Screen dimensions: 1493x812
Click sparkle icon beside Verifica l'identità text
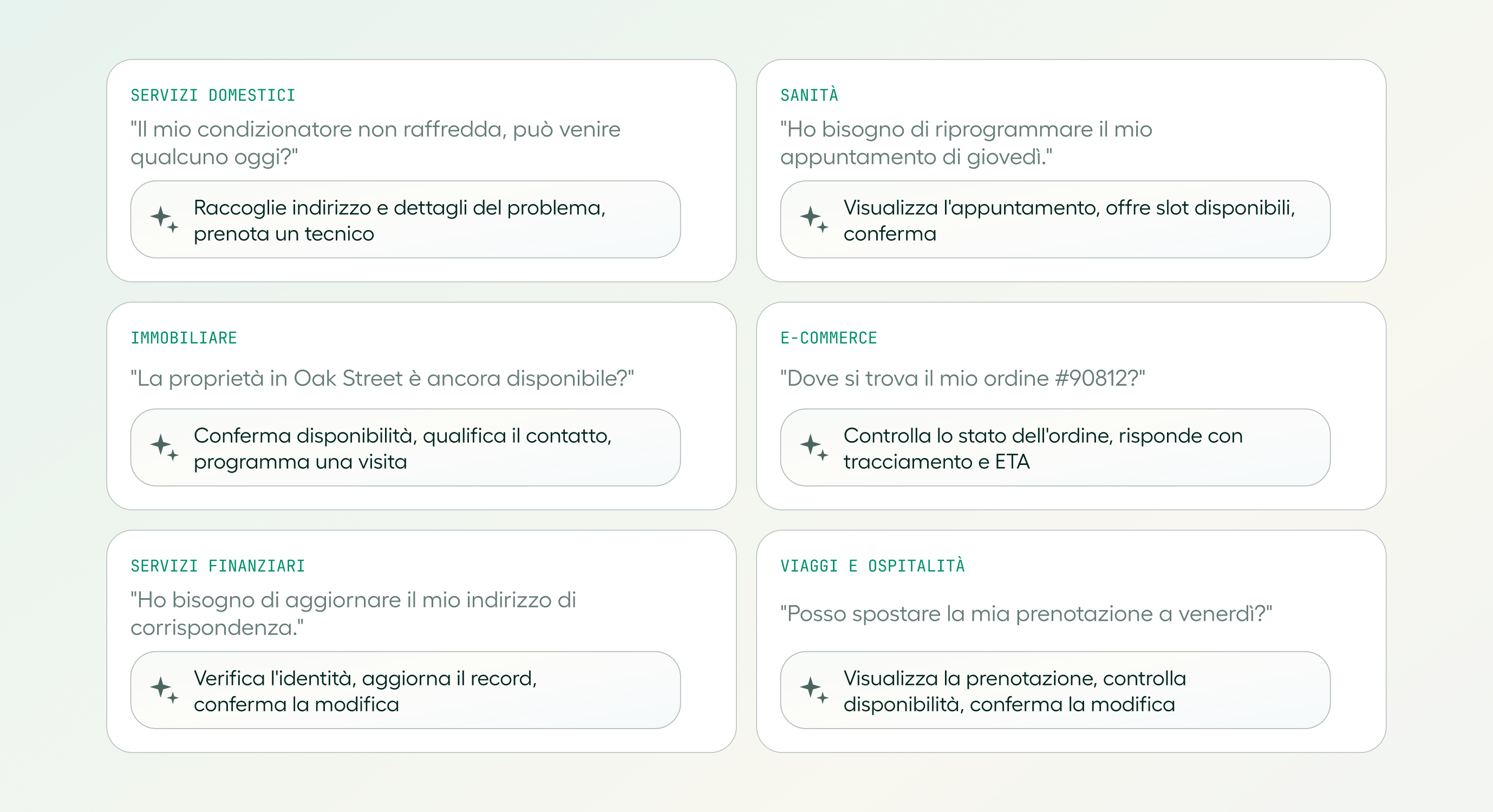(164, 690)
